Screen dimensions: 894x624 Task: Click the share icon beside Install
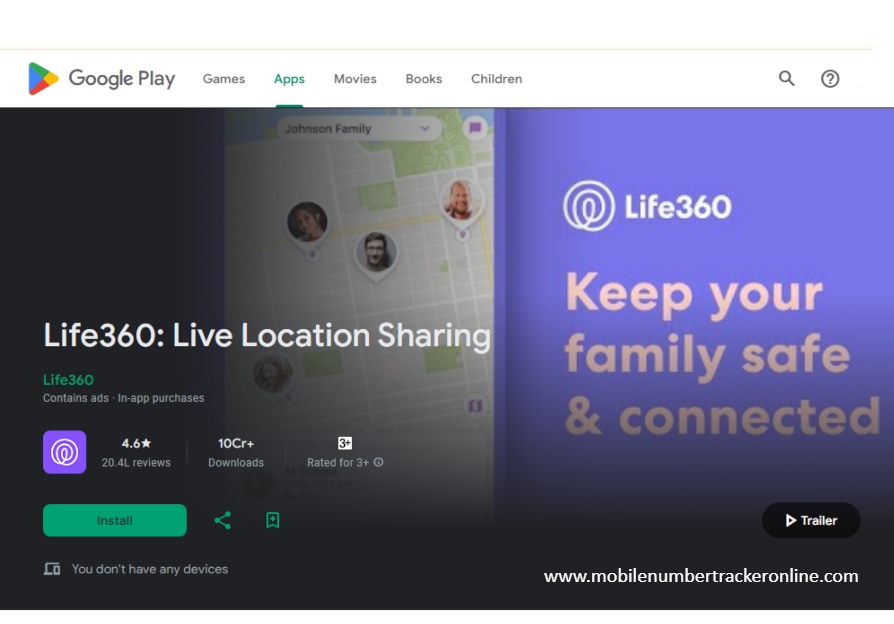coord(222,520)
